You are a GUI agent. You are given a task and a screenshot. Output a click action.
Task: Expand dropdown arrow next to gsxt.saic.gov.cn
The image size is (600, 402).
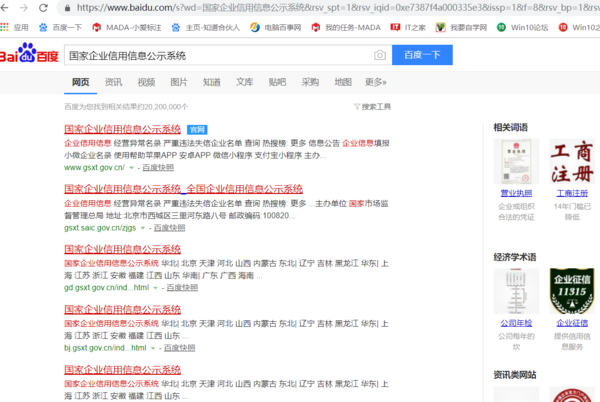143,228
